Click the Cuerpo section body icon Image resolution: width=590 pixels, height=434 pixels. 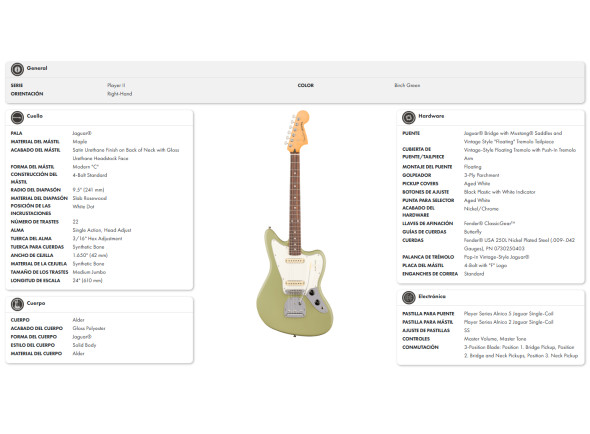[17, 304]
